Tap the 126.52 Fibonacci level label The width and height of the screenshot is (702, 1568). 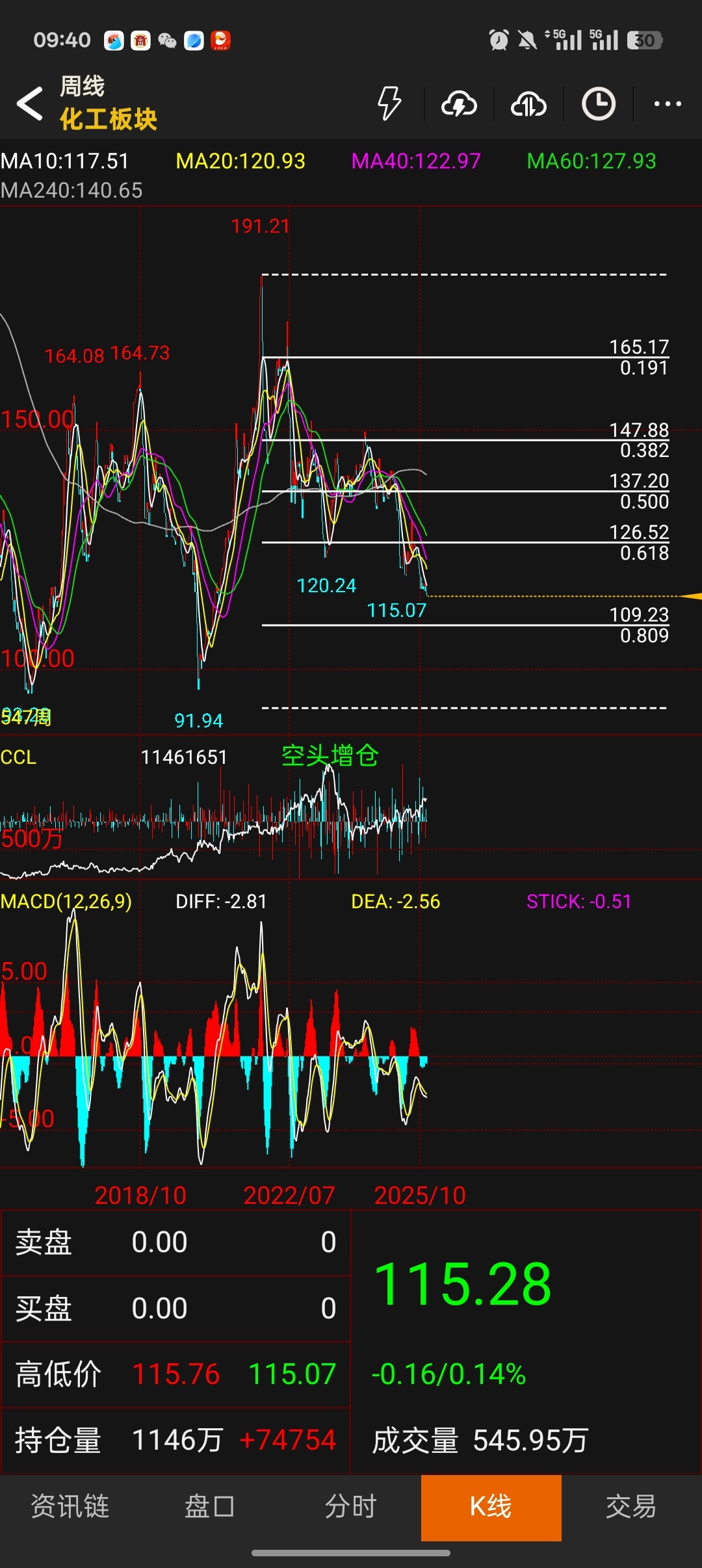pyautogui.click(x=639, y=532)
